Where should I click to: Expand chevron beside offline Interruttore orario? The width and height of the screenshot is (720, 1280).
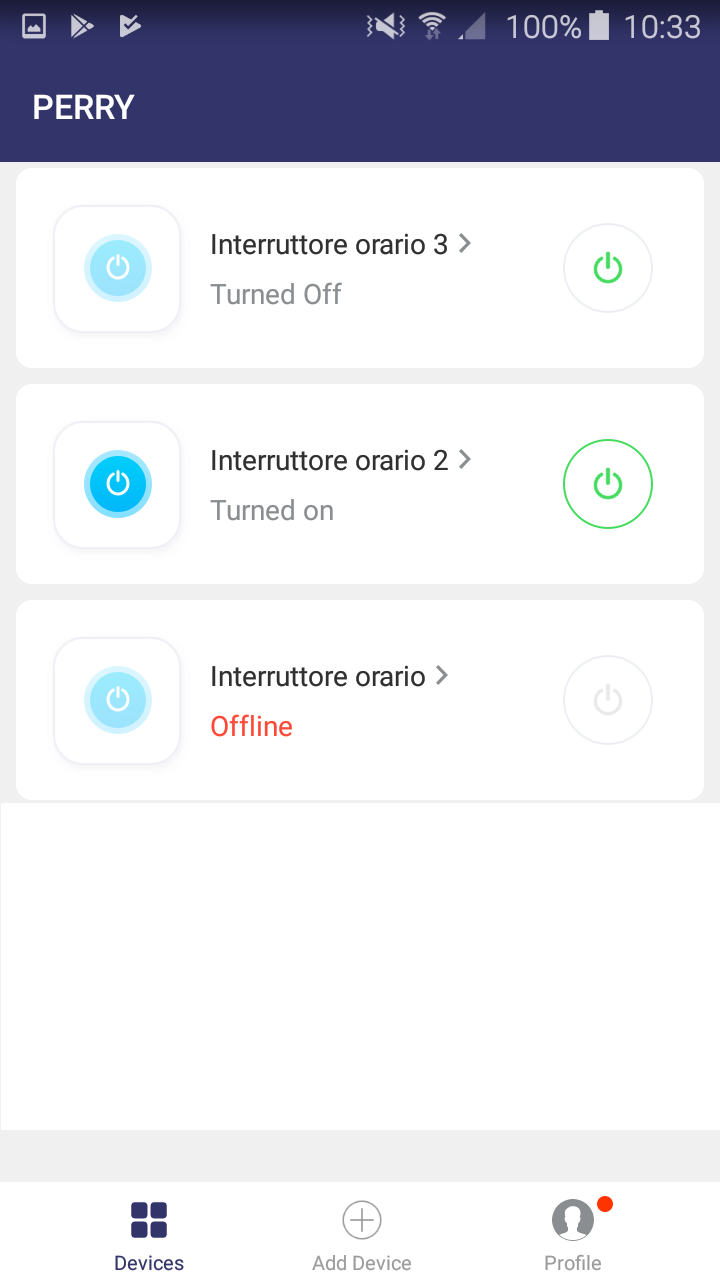coord(442,675)
